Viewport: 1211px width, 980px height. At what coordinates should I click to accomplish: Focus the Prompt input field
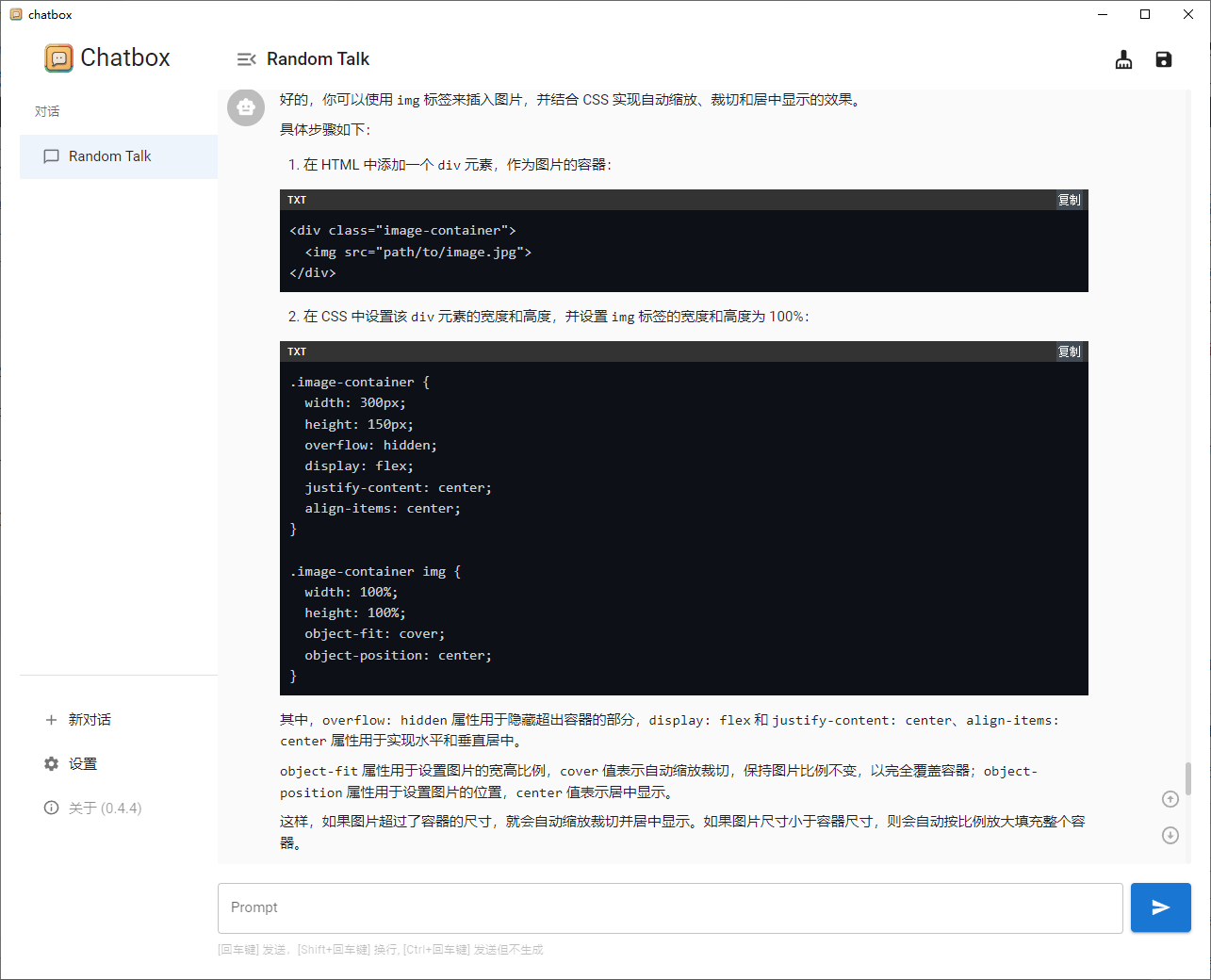click(670, 907)
